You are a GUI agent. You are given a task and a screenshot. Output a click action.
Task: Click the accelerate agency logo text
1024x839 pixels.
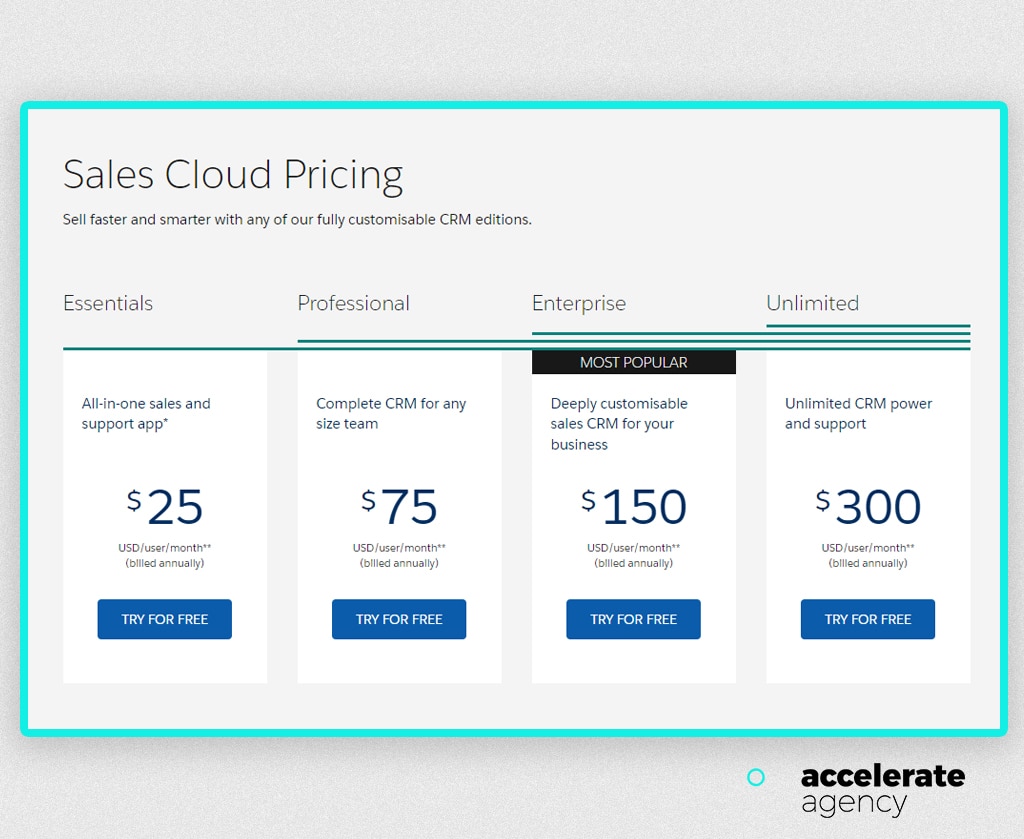pos(882,789)
